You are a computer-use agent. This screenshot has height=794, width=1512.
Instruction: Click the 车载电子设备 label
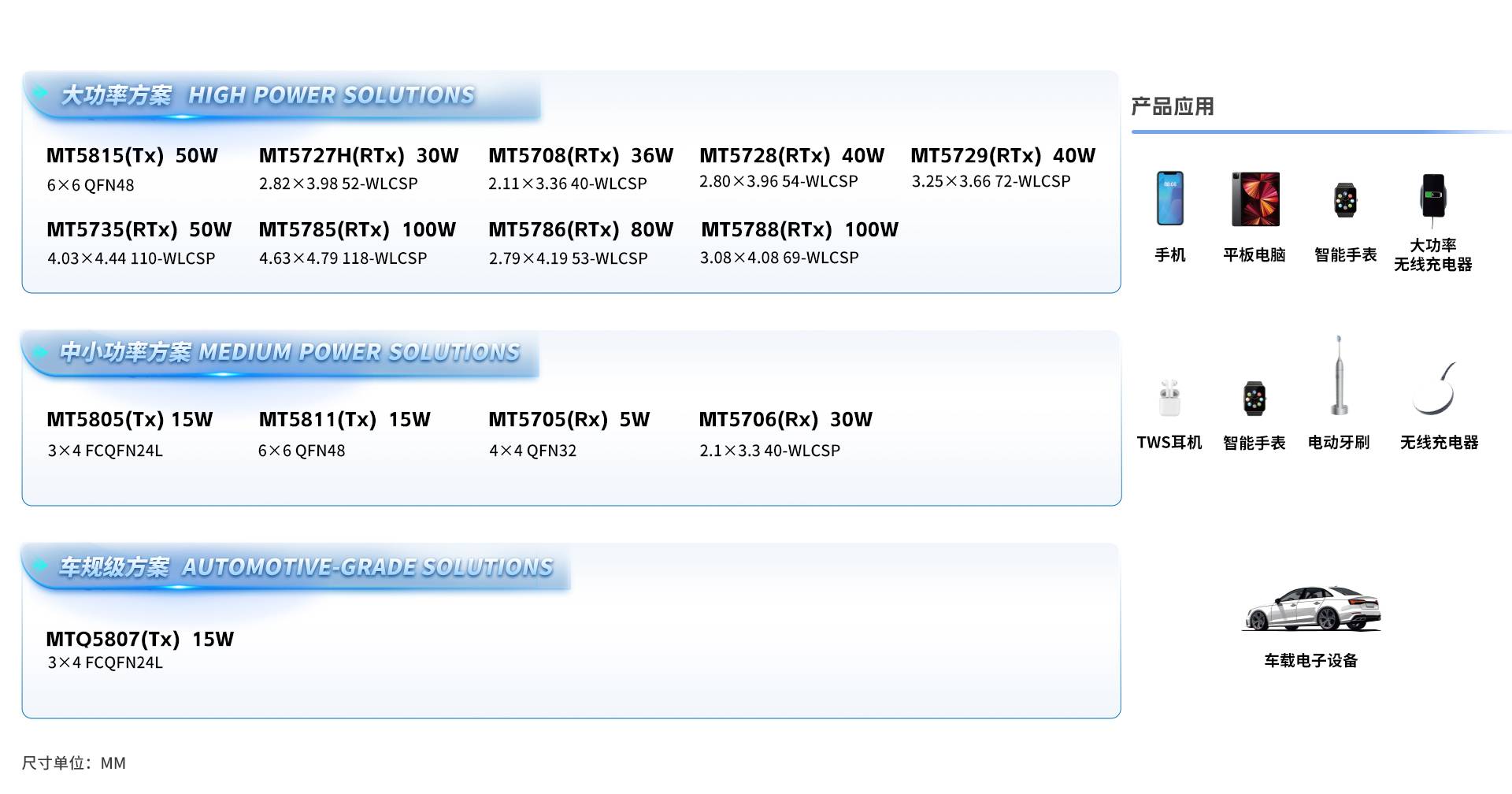coord(1311,661)
